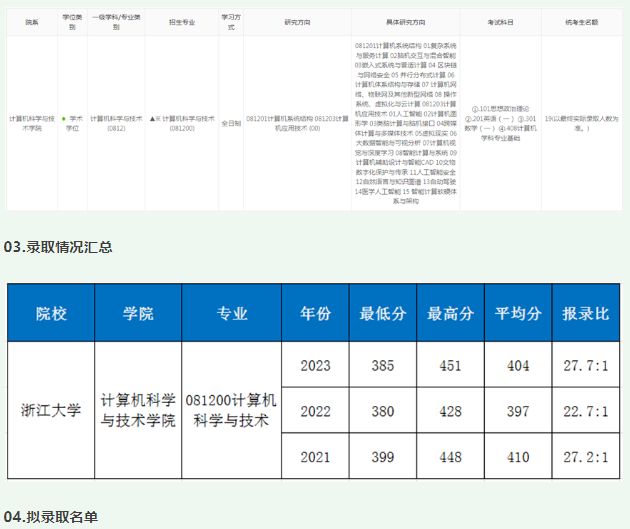Click the '统考生名额' header

click(582, 22)
